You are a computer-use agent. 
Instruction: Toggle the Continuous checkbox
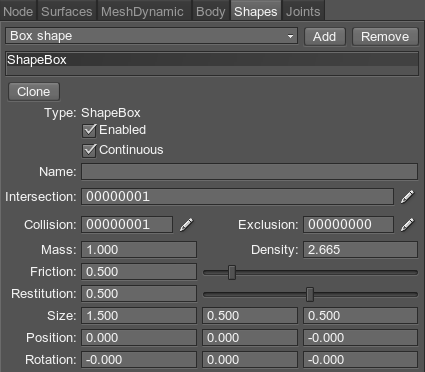(x=89, y=150)
